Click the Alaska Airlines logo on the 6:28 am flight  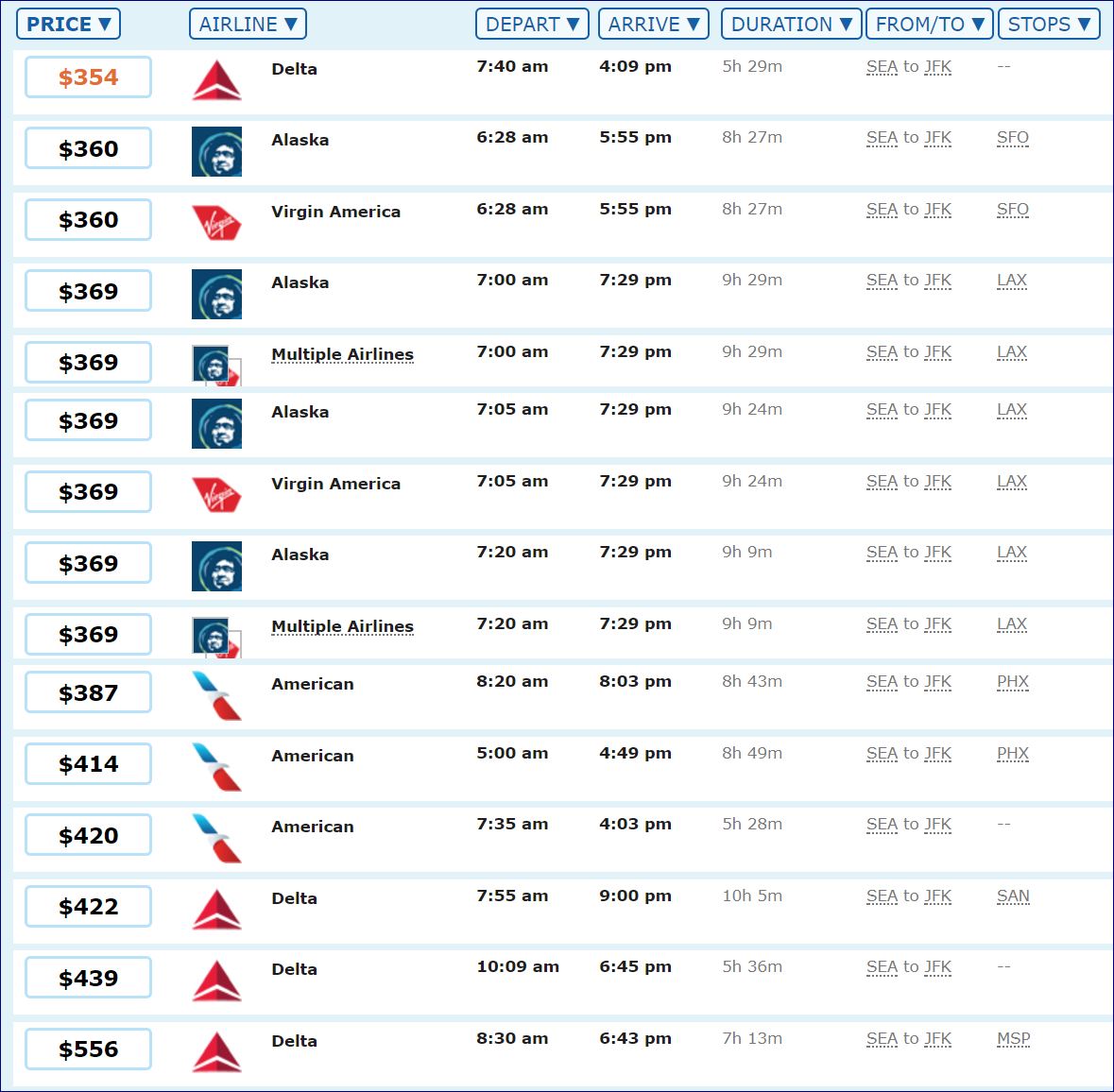point(216,151)
